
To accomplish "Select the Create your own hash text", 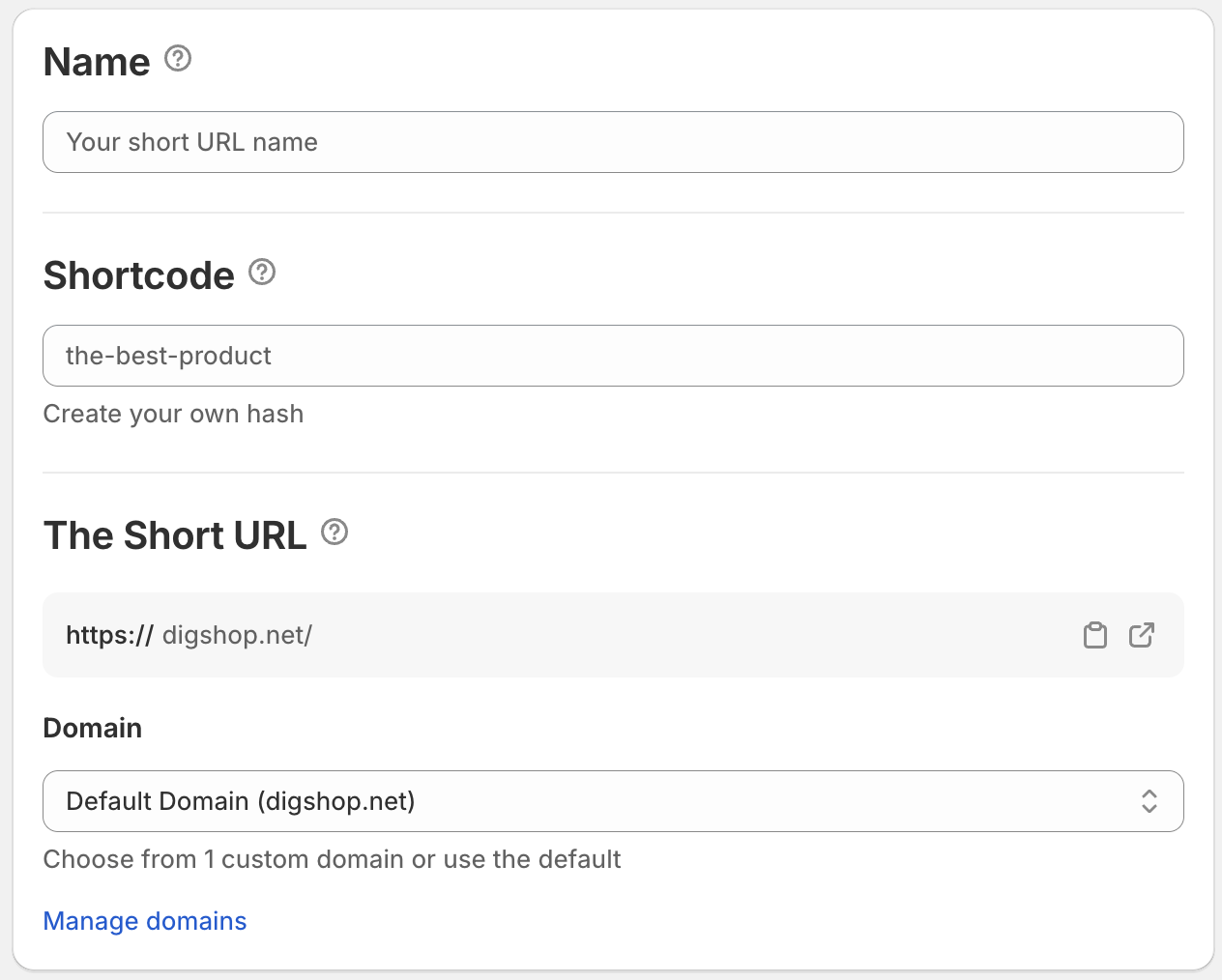I will [x=173, y=414].
